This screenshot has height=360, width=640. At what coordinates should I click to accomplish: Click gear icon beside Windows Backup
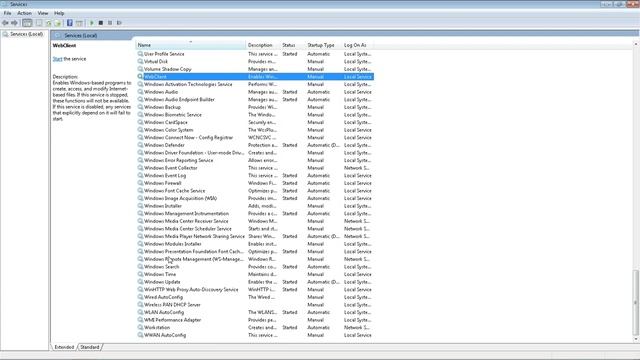click(140, 107)
